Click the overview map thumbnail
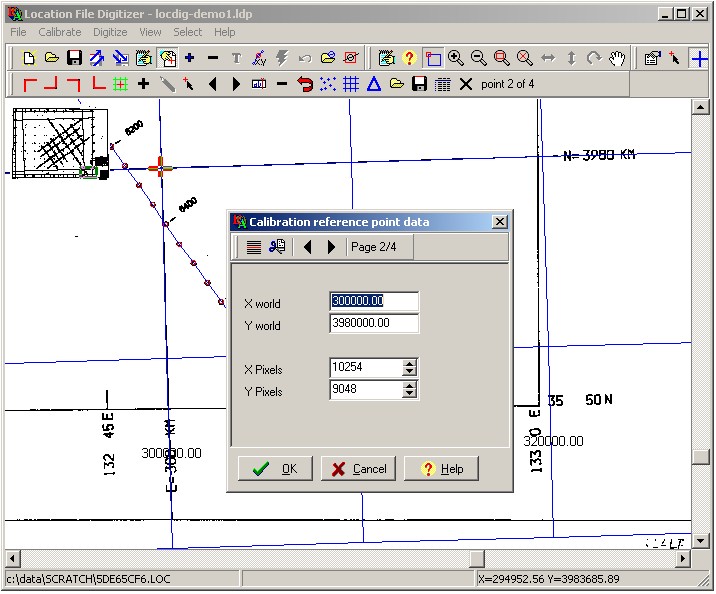This screenshot has width=716, height=594. 60,143
